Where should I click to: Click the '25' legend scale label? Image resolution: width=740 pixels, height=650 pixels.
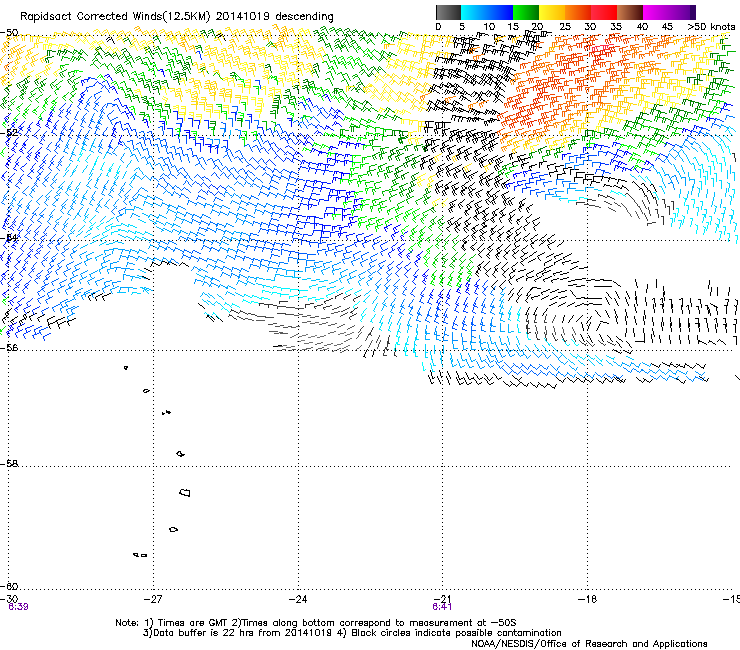pyautogui.click(x=564, y=27)
